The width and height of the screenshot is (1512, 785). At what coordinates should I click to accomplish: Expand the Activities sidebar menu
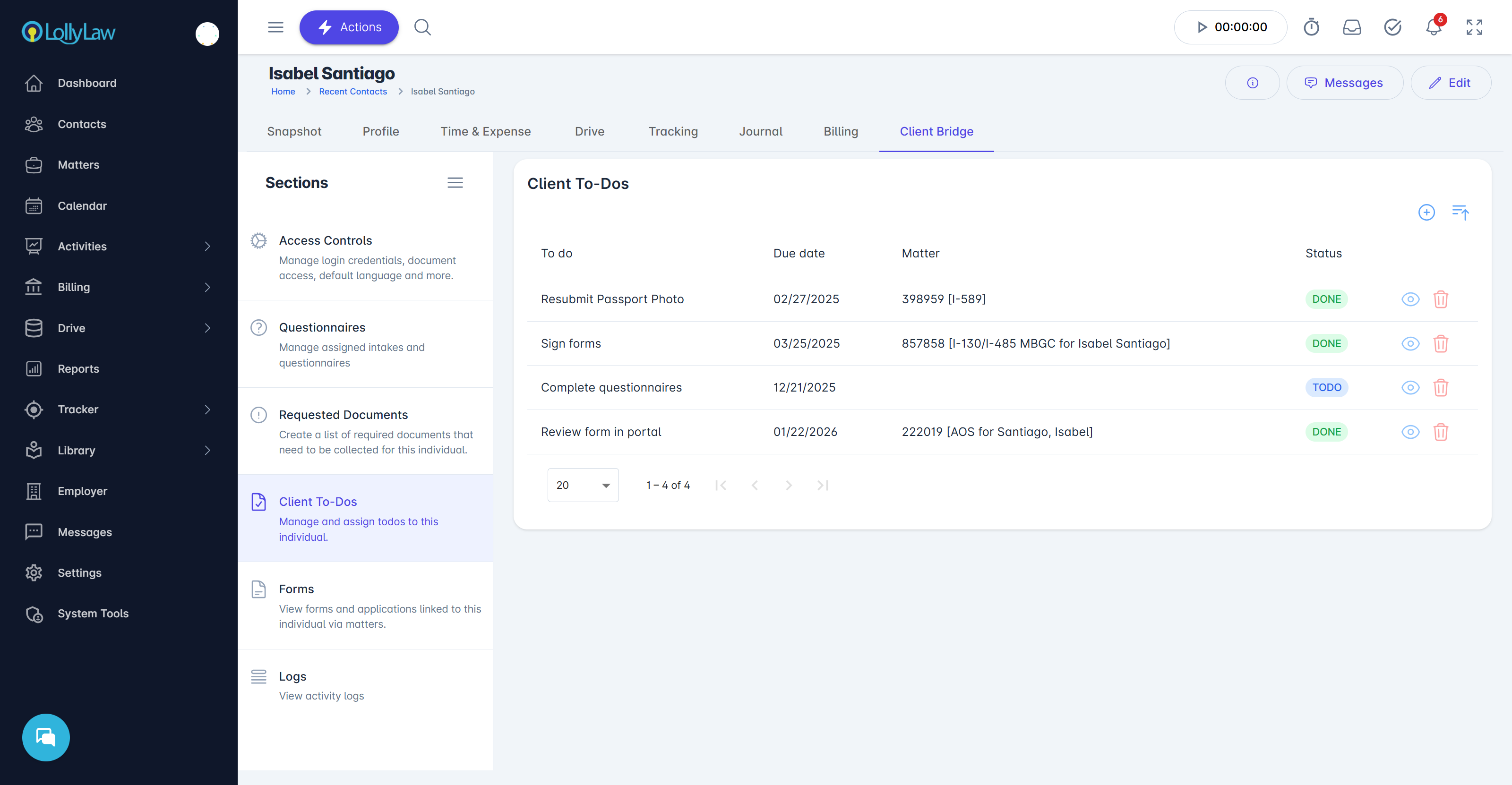(206, 247)
